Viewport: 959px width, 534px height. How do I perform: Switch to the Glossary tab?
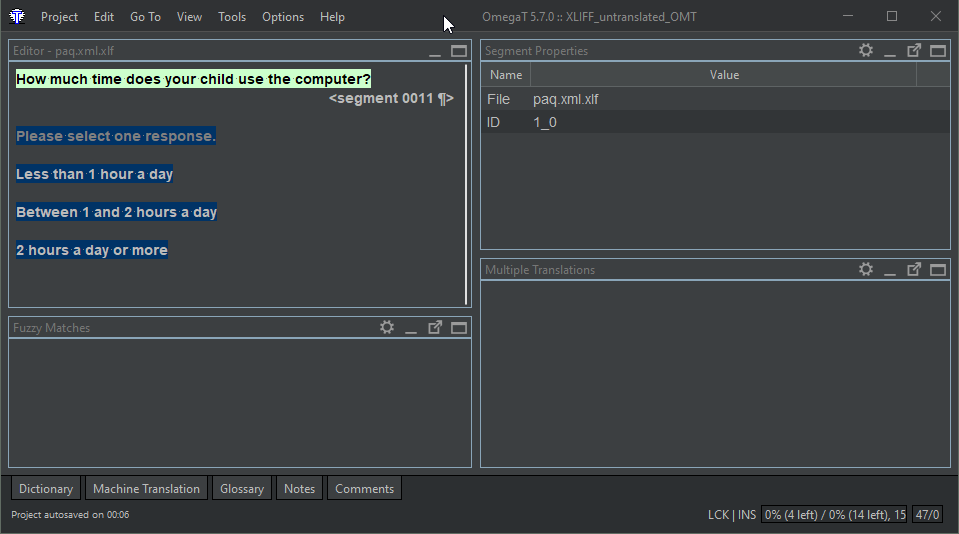[x=242, y=489]
